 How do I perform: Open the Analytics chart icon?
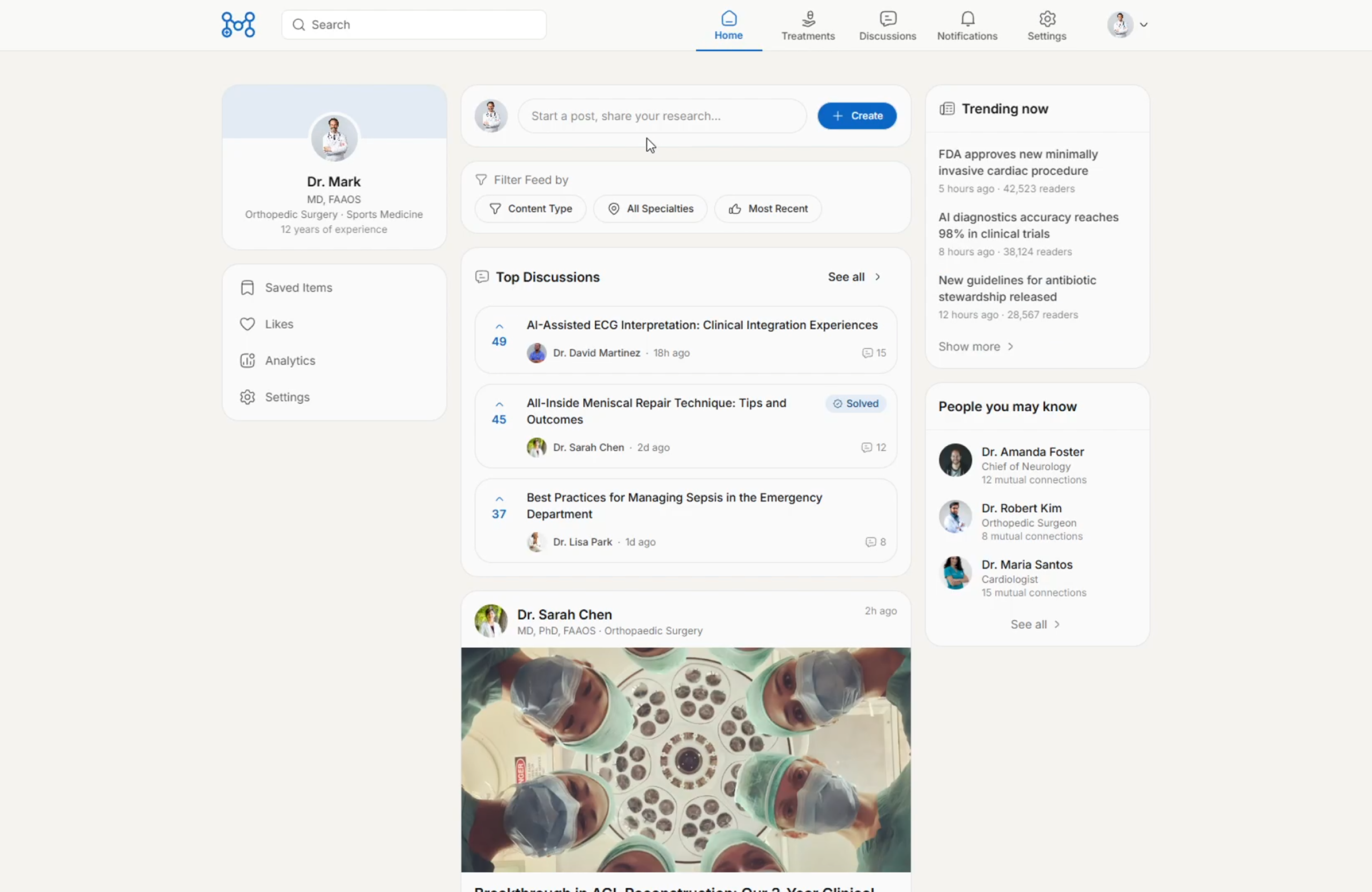(247, 360)
